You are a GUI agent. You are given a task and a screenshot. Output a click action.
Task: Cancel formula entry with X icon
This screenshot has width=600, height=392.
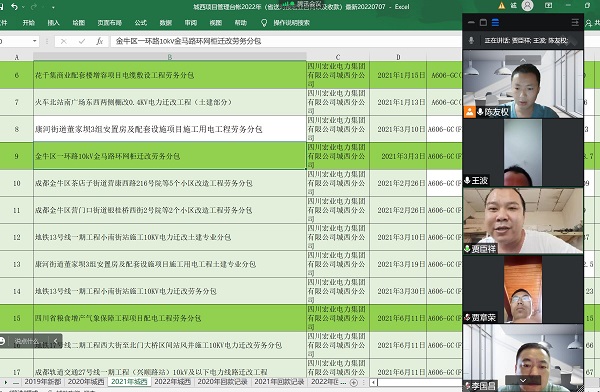pyautogui.click(x=64, y=41)
